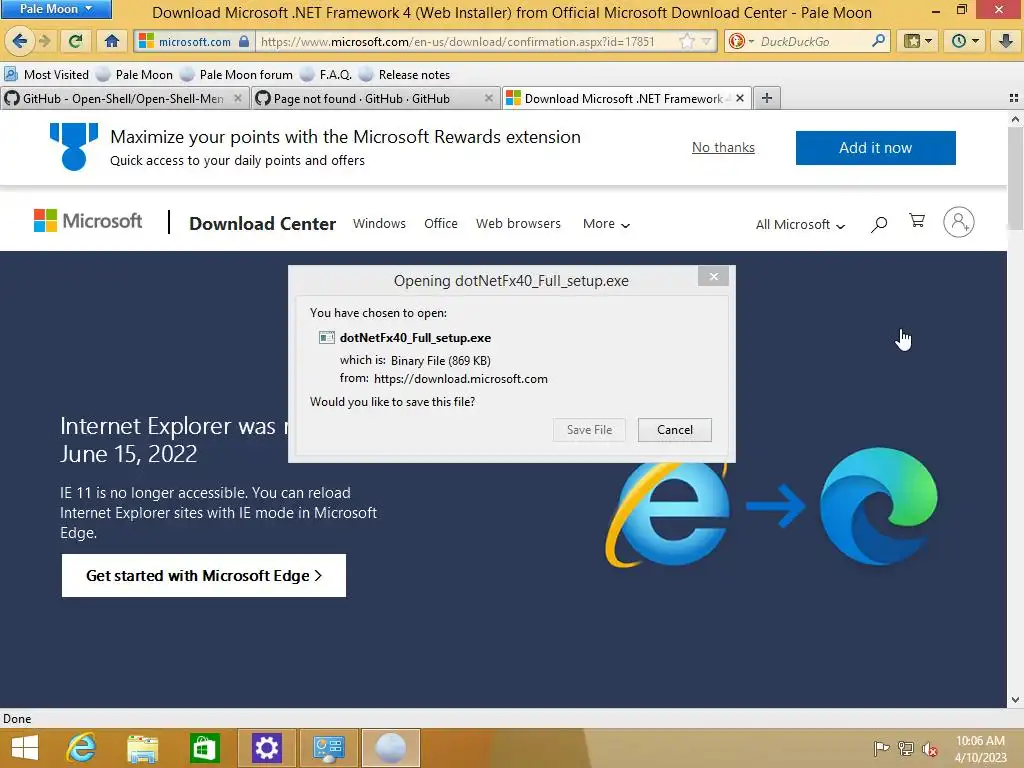The height and width of the screenshot is (768, 1024).
Task: Open the taskbar clock and date
Action: (980, 749)
